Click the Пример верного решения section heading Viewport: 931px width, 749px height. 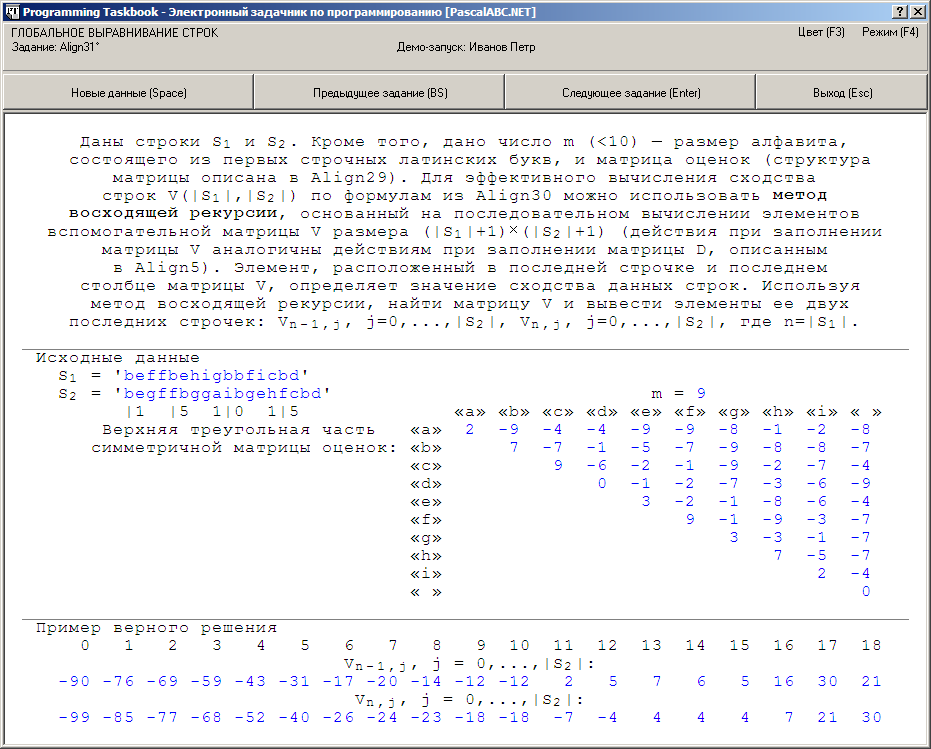point(156,628)
